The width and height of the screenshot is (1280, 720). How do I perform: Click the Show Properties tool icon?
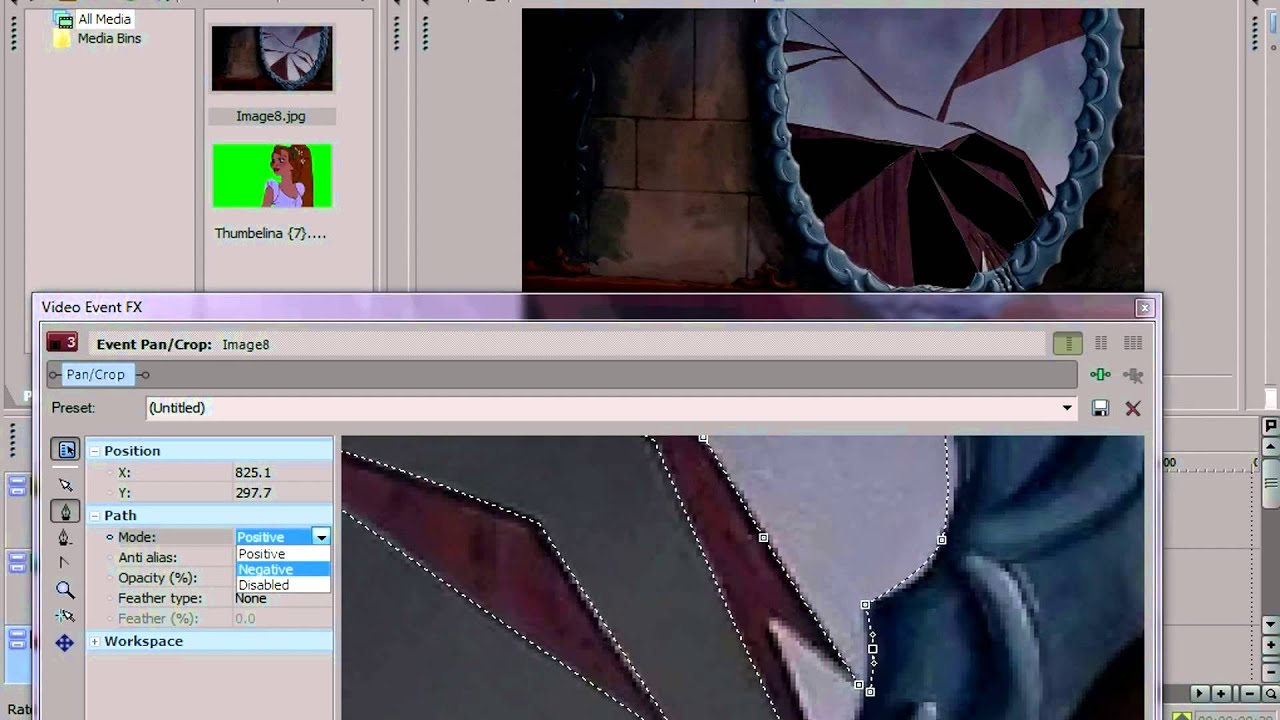(65, 450)
